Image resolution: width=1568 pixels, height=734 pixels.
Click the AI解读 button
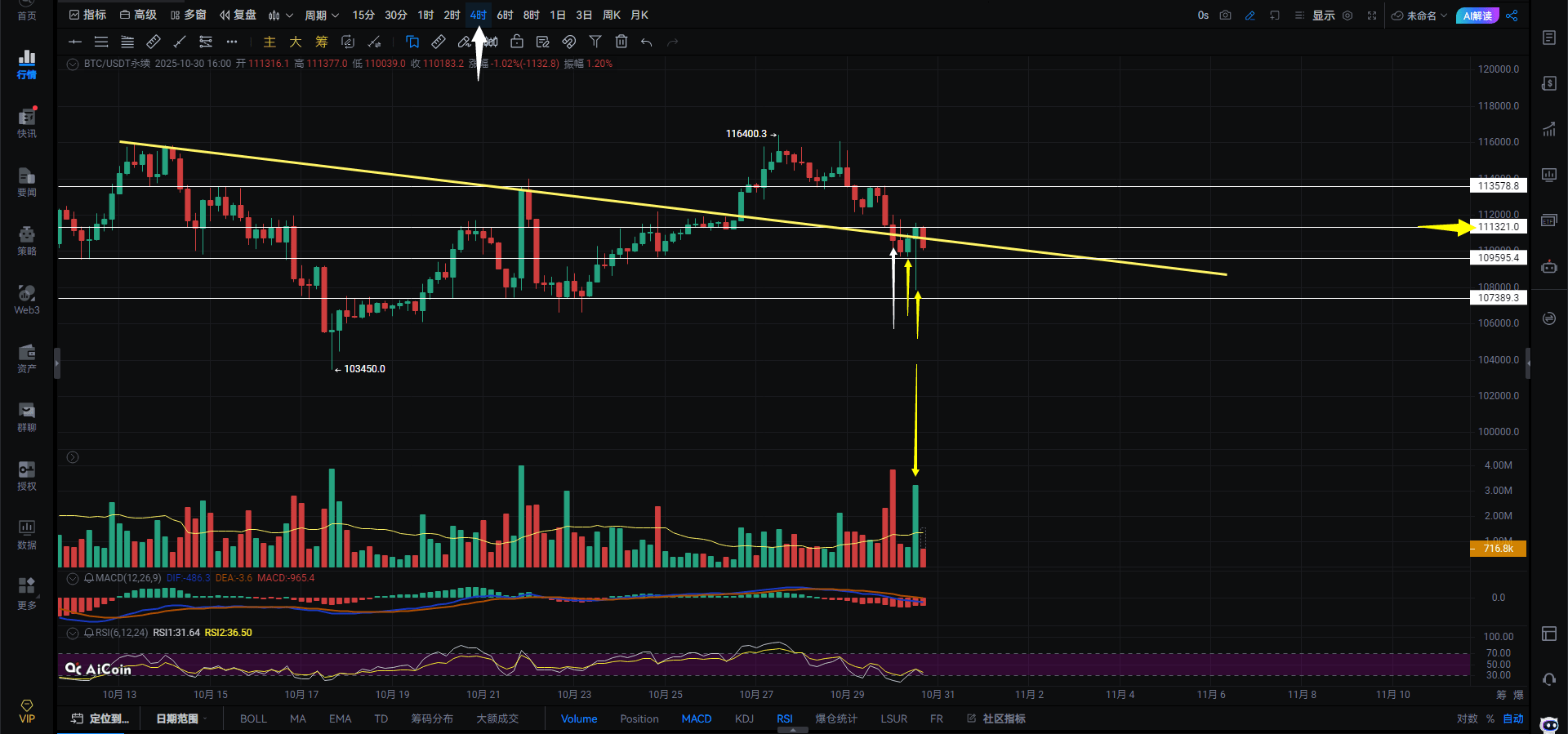pos(1477,16)
